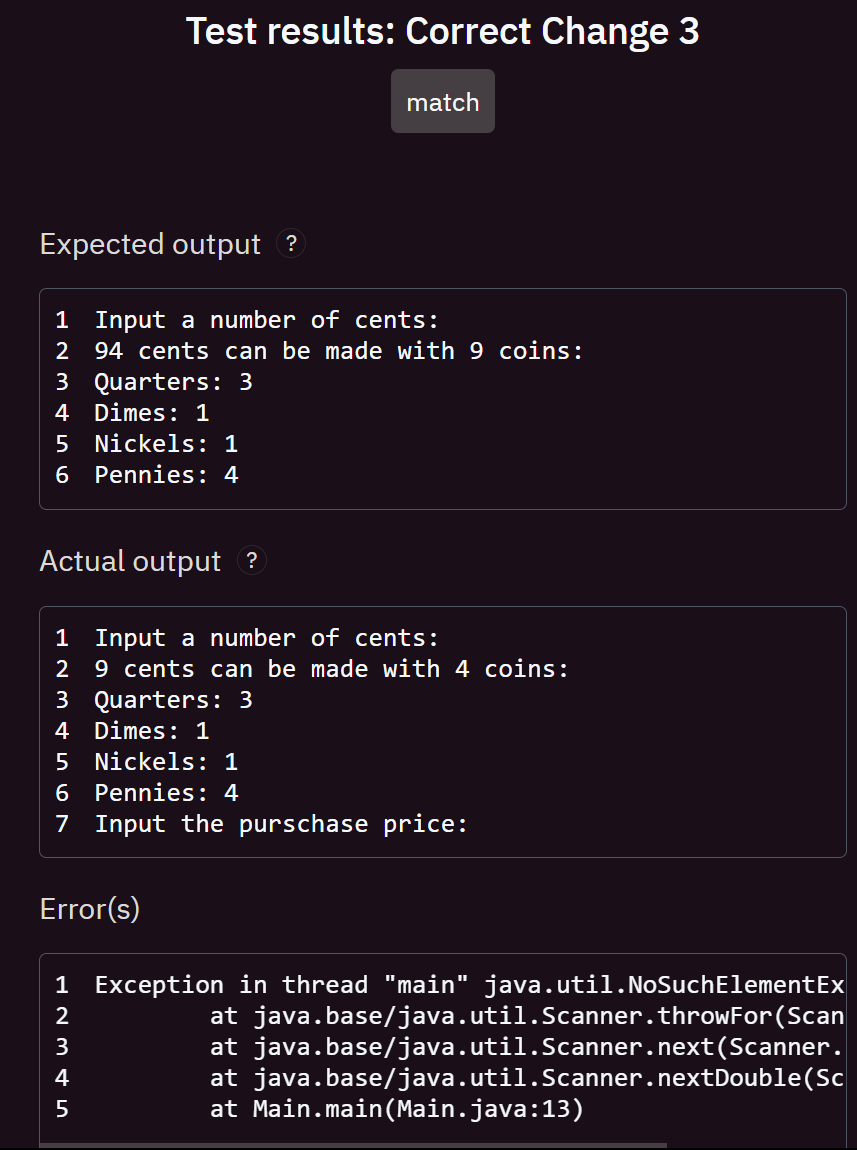Click 'Quarters: 3' in Actual output

click(174, 700)
